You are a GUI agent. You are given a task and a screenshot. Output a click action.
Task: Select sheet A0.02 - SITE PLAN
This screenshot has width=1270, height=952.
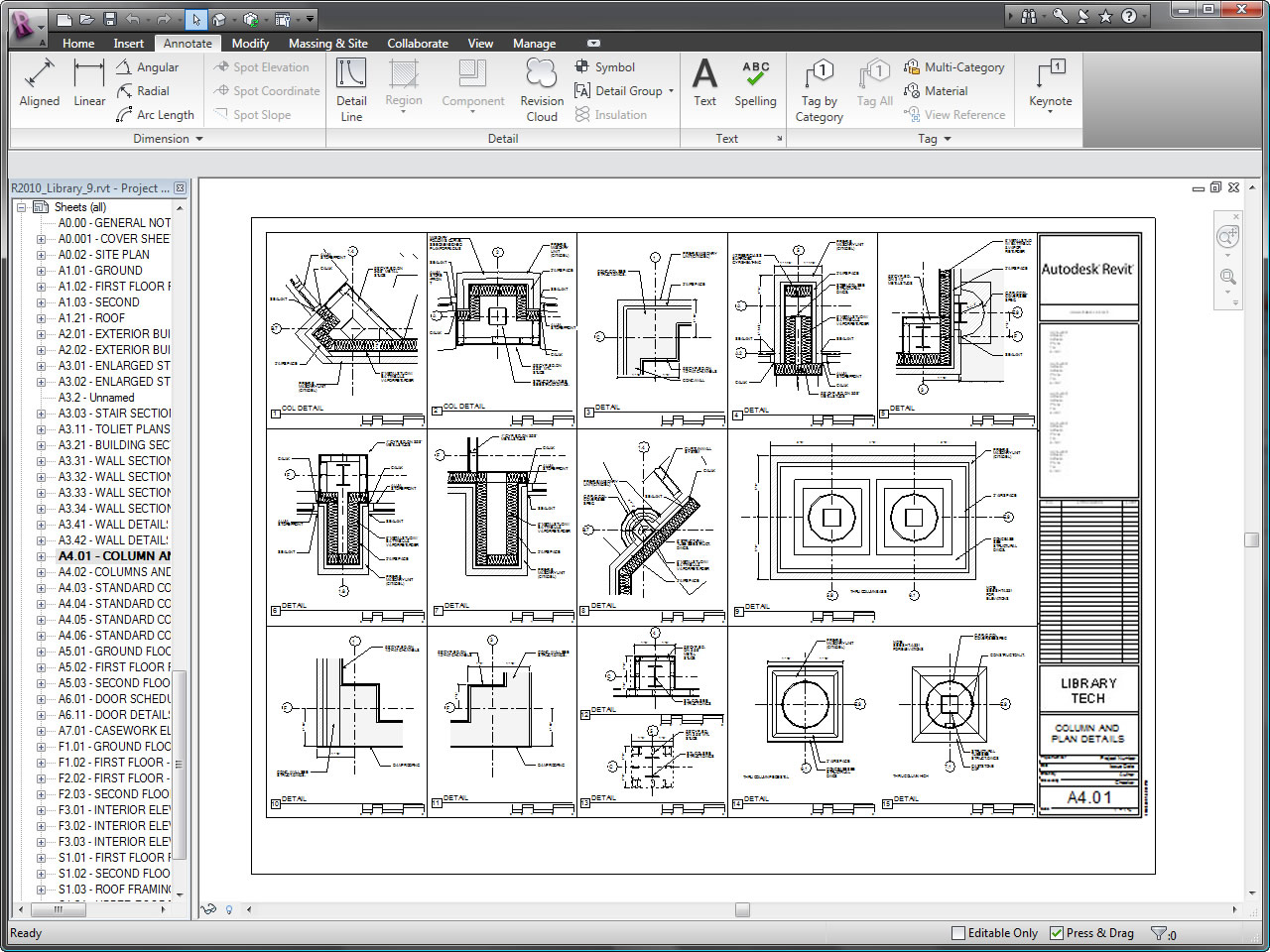[x=104, y=255]
